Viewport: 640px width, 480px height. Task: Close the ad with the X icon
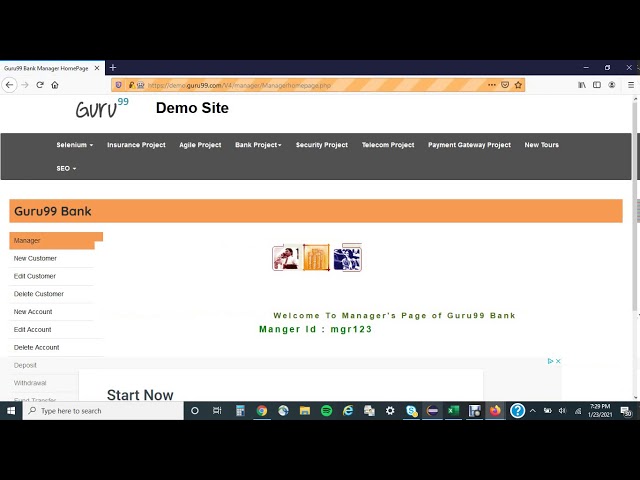point(558,361)
